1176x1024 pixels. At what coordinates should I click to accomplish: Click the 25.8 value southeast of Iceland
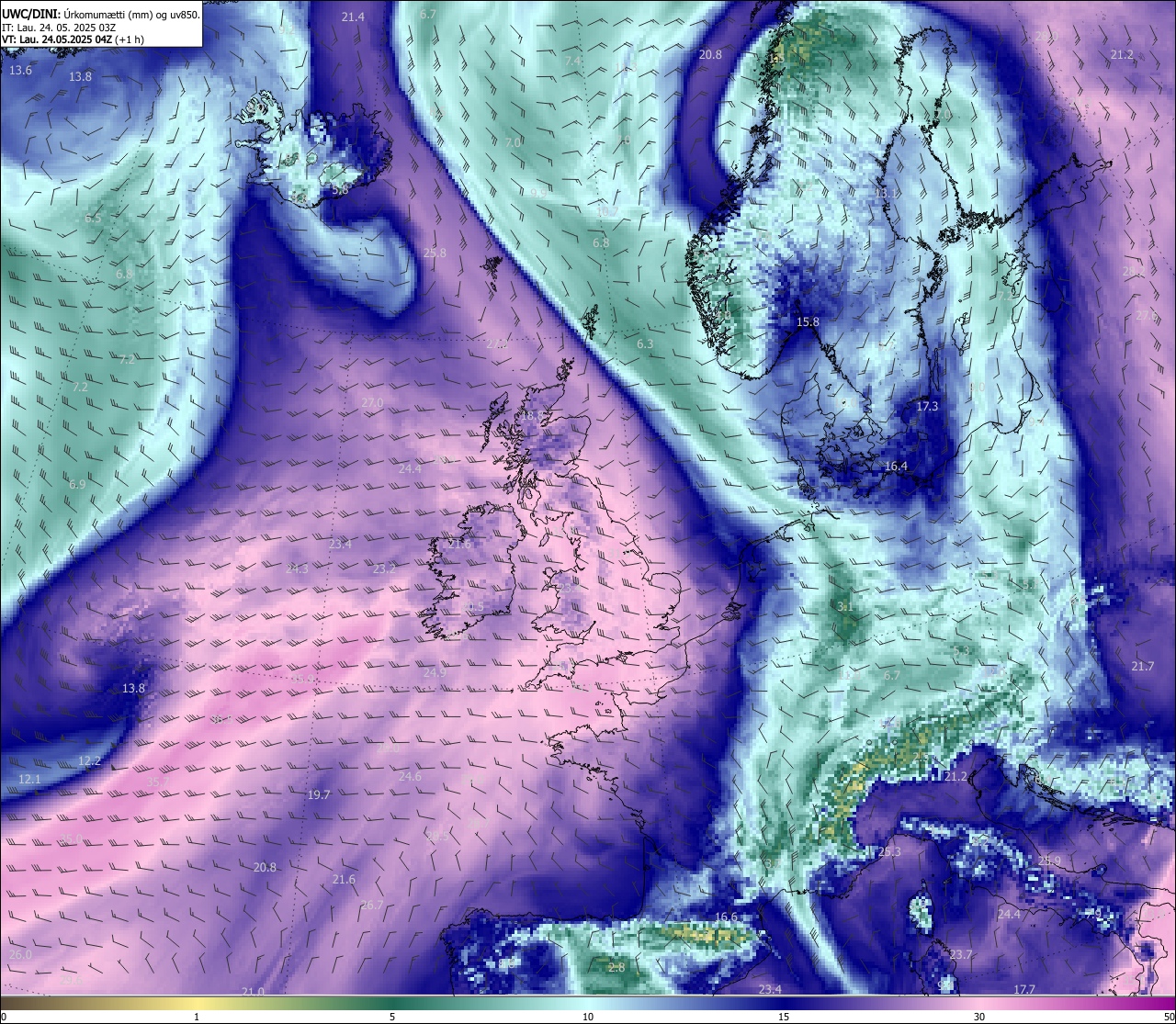click(435, 253)
